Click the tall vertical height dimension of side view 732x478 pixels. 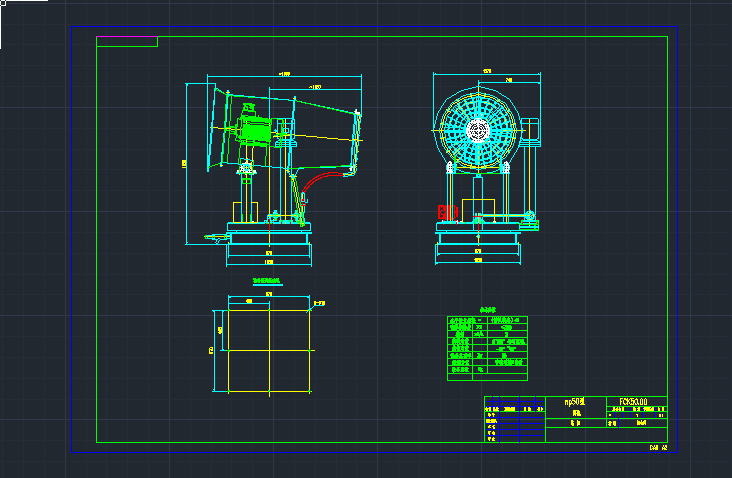click(186, 164)
